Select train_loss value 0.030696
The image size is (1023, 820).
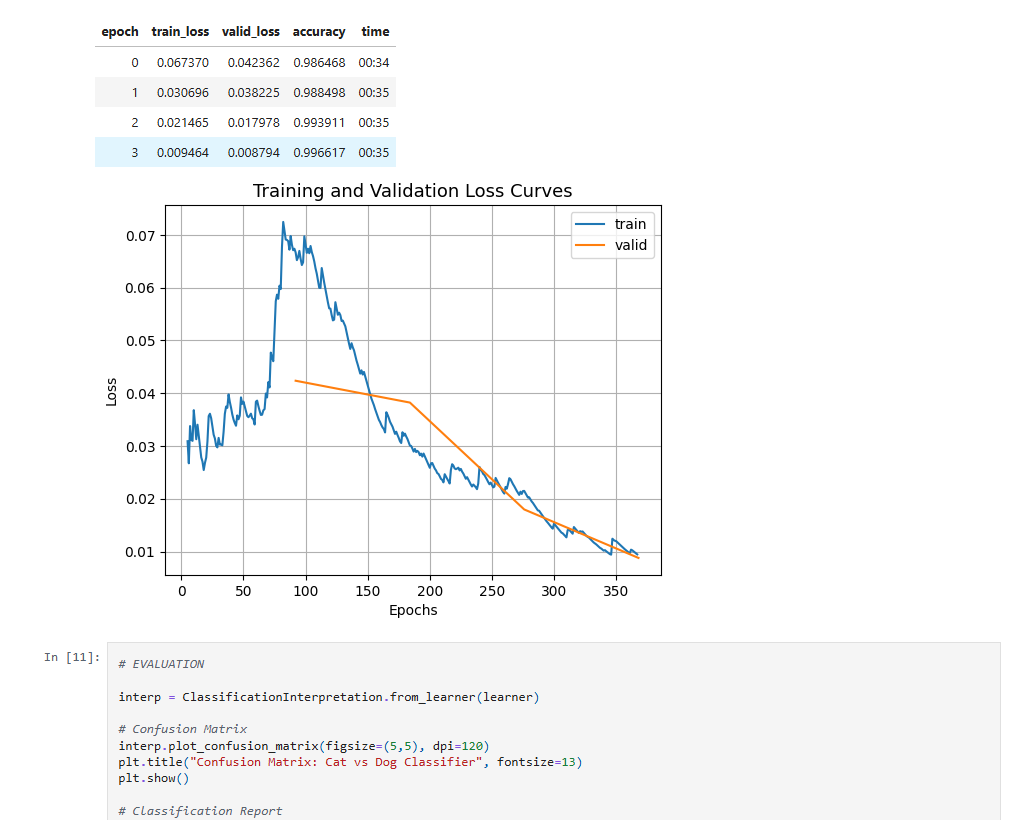183,93
